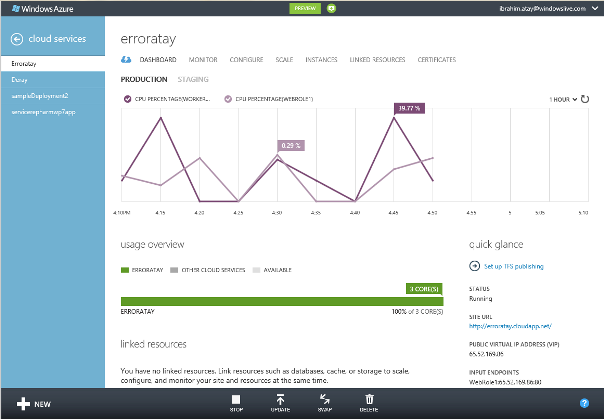Update the deployment with upload arrow
Screen dimensions: 604x419
[280, 403]
